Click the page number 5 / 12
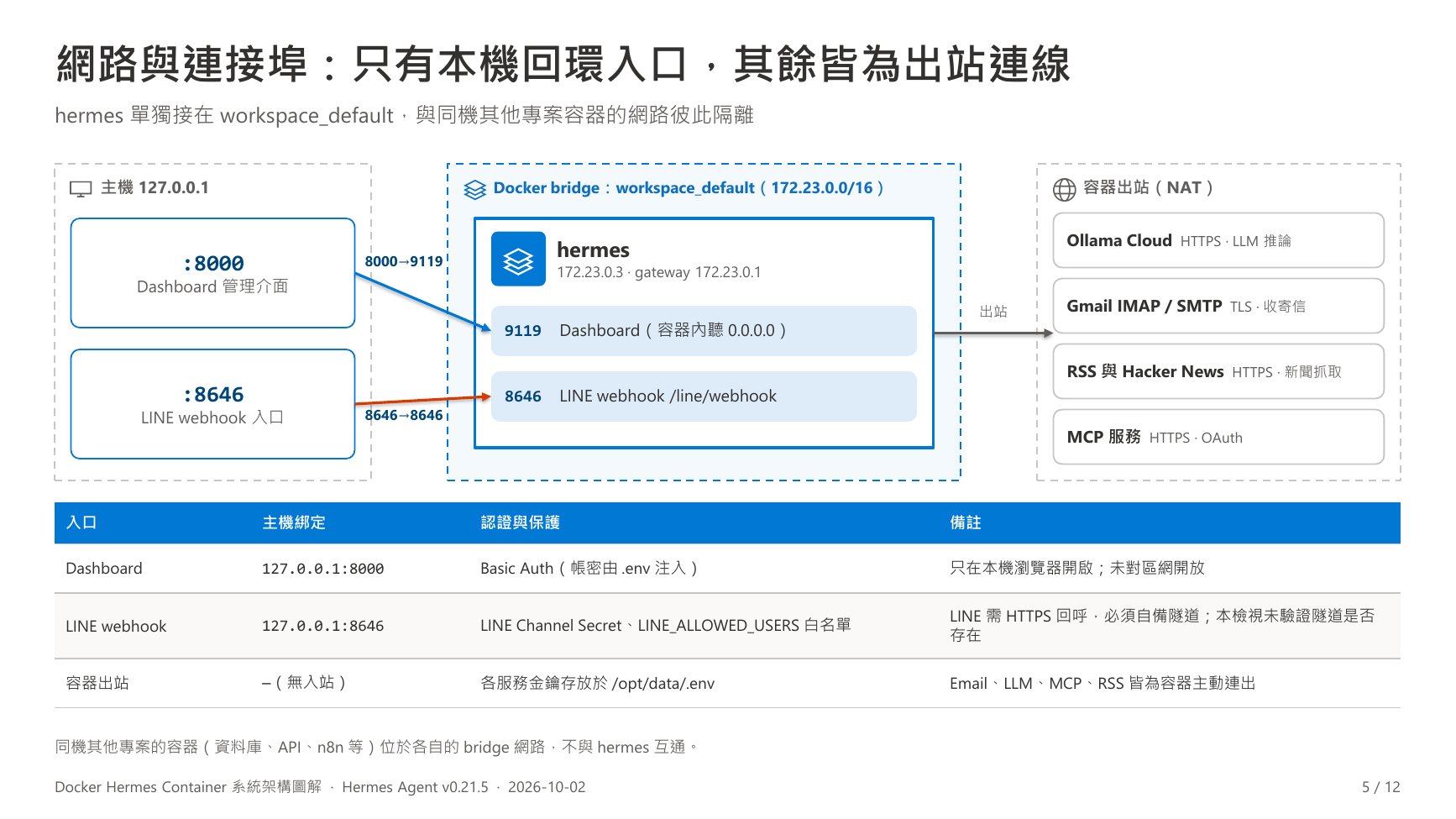 (x=1381, y=787)
